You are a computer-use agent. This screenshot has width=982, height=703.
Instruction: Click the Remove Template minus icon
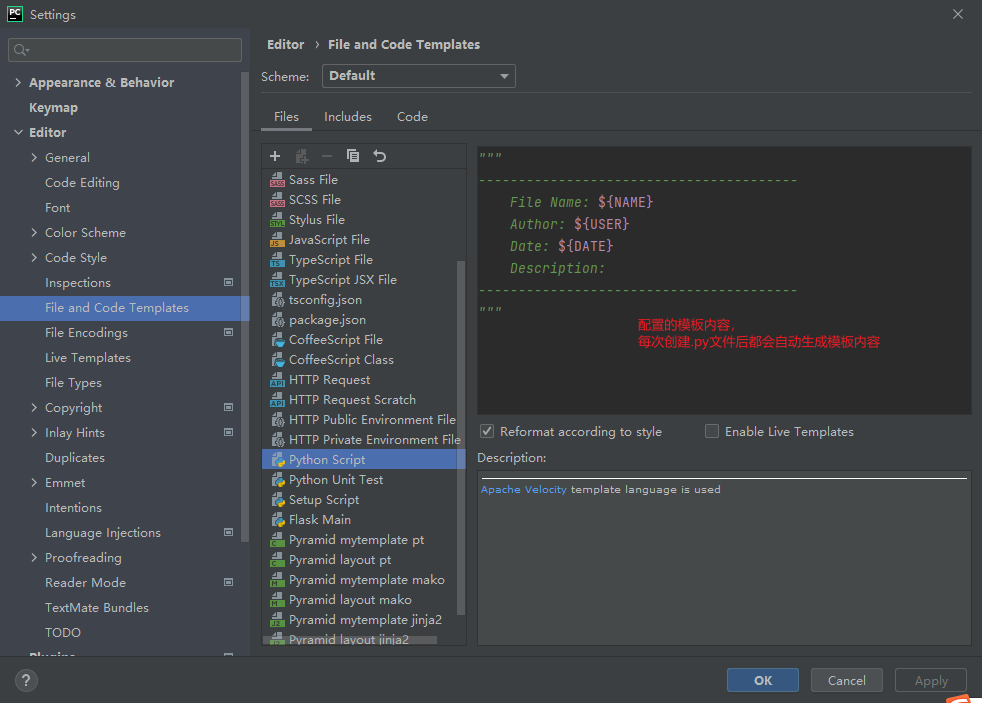[327, 156]
